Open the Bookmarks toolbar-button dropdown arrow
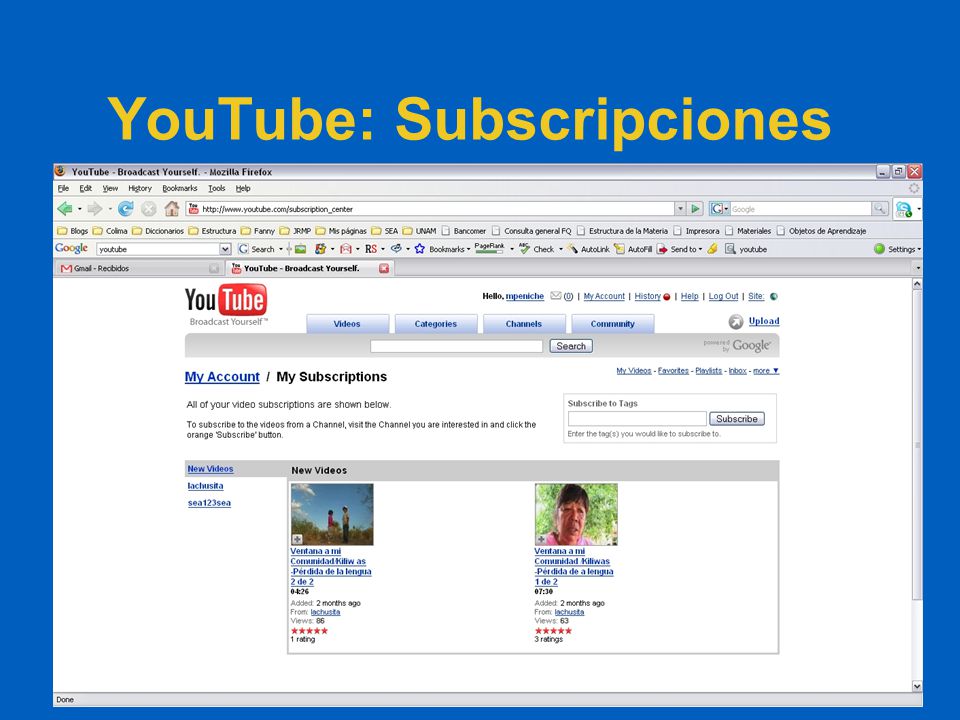 [x=468, y=249]
